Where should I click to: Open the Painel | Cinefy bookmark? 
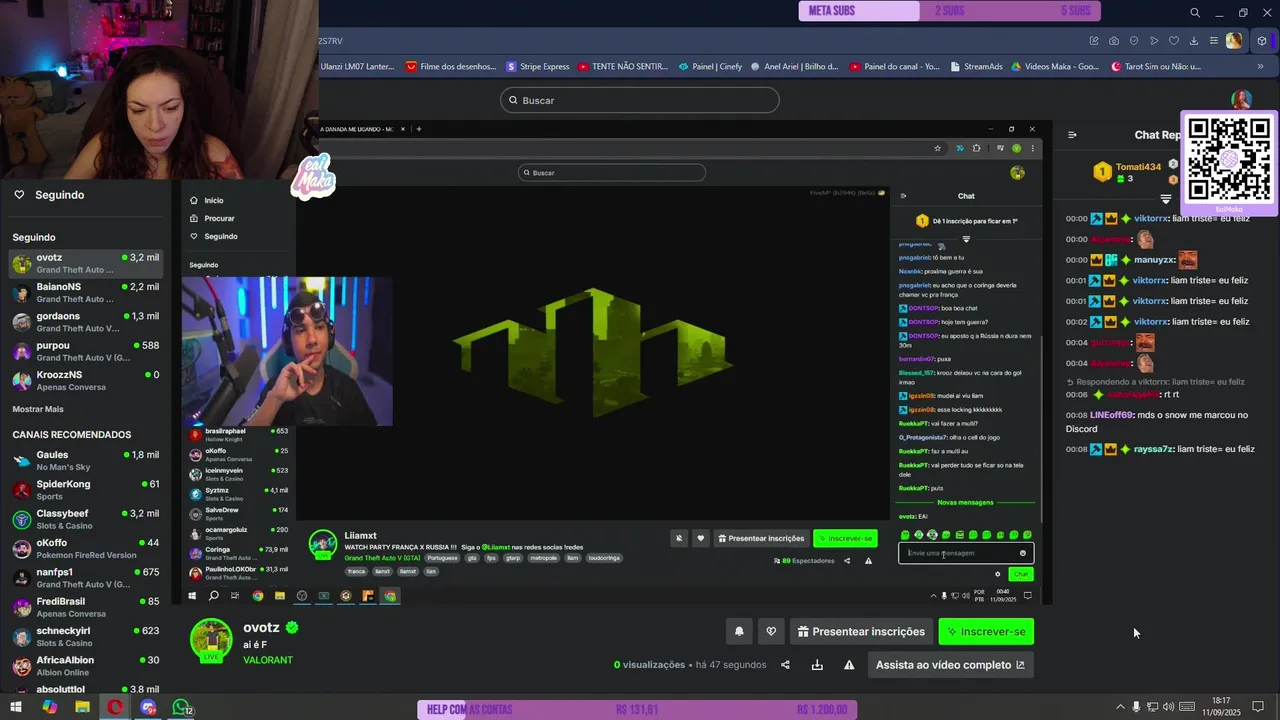click(x=710, y=67)
